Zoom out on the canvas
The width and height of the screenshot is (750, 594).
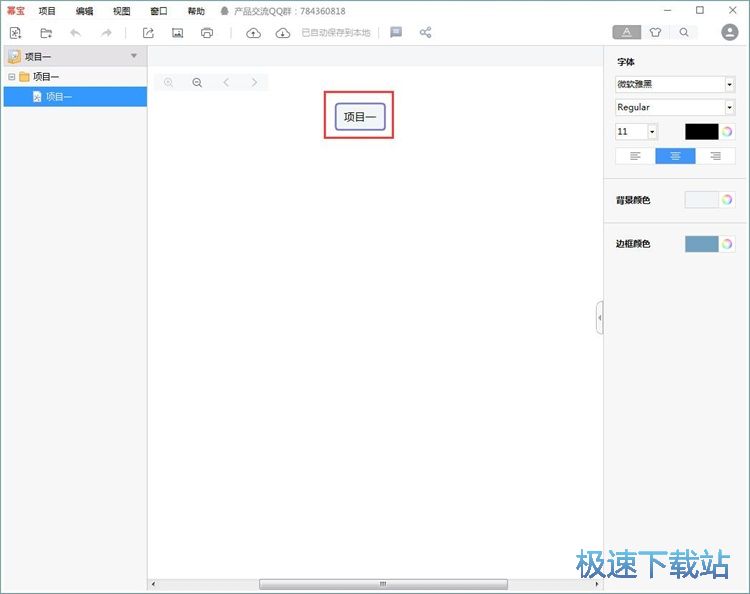click(x=197, y=82)
